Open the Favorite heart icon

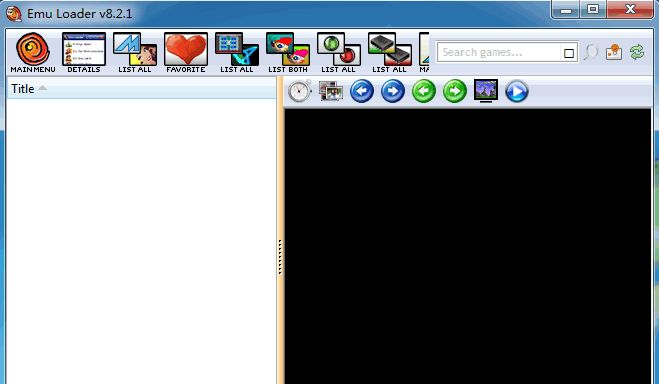click(x=186, y=53)
